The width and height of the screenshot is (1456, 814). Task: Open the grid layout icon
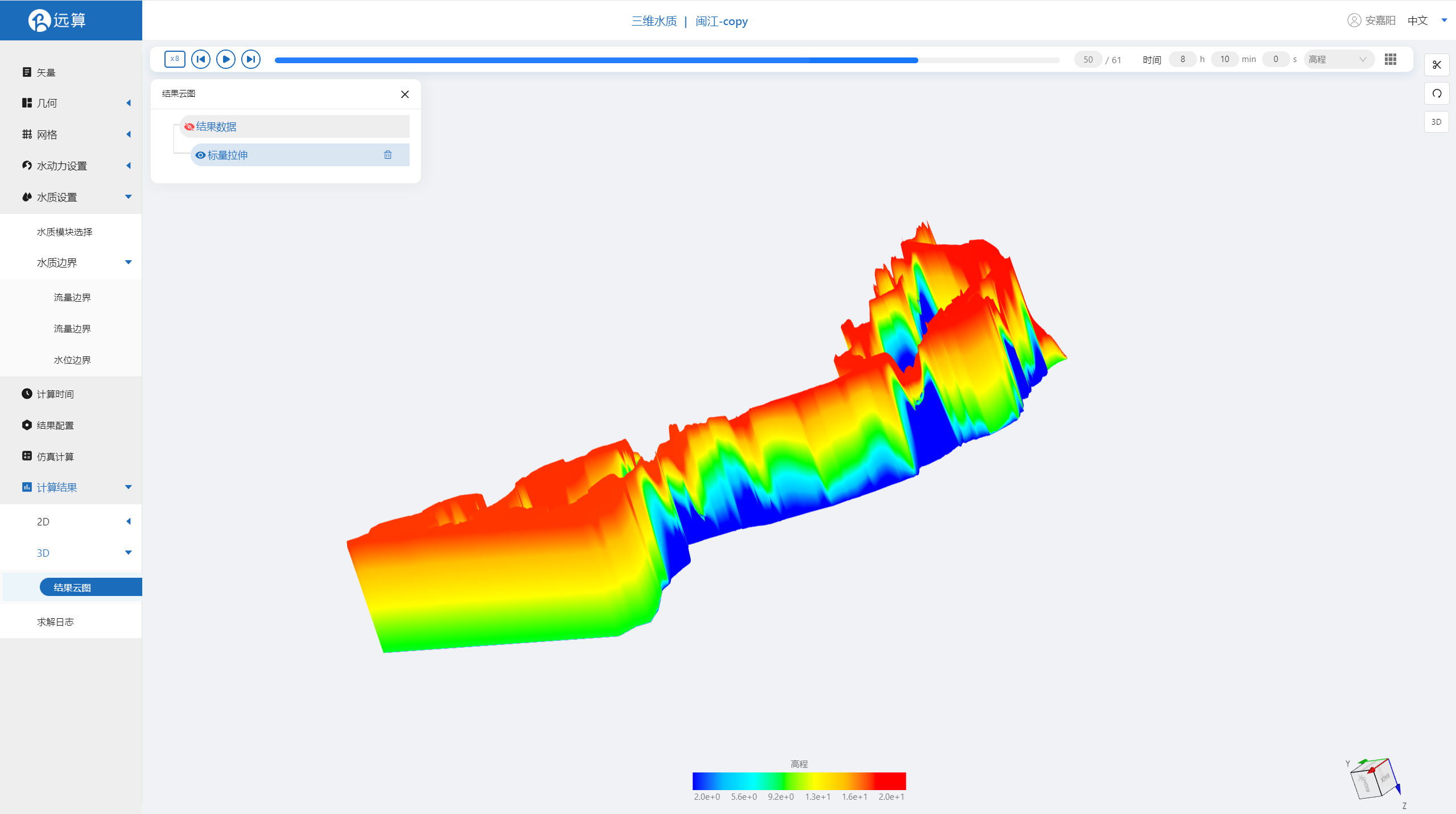tap(1391, 59)
